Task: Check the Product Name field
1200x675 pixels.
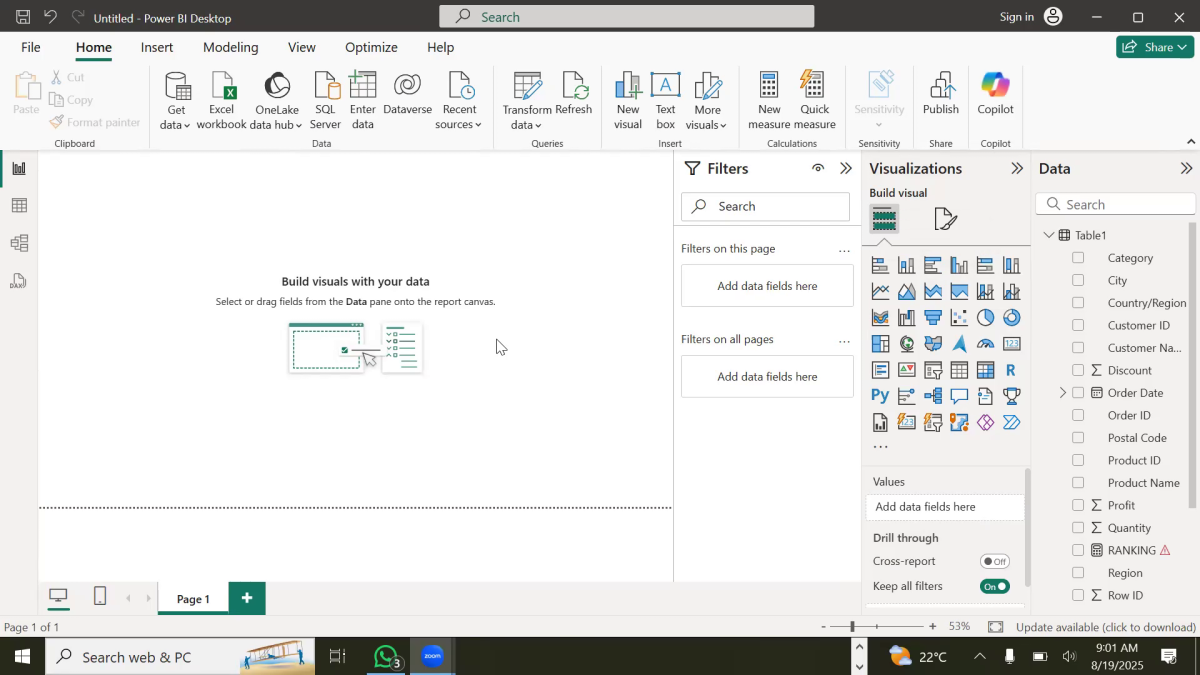Action: [x=1078, y=483]
